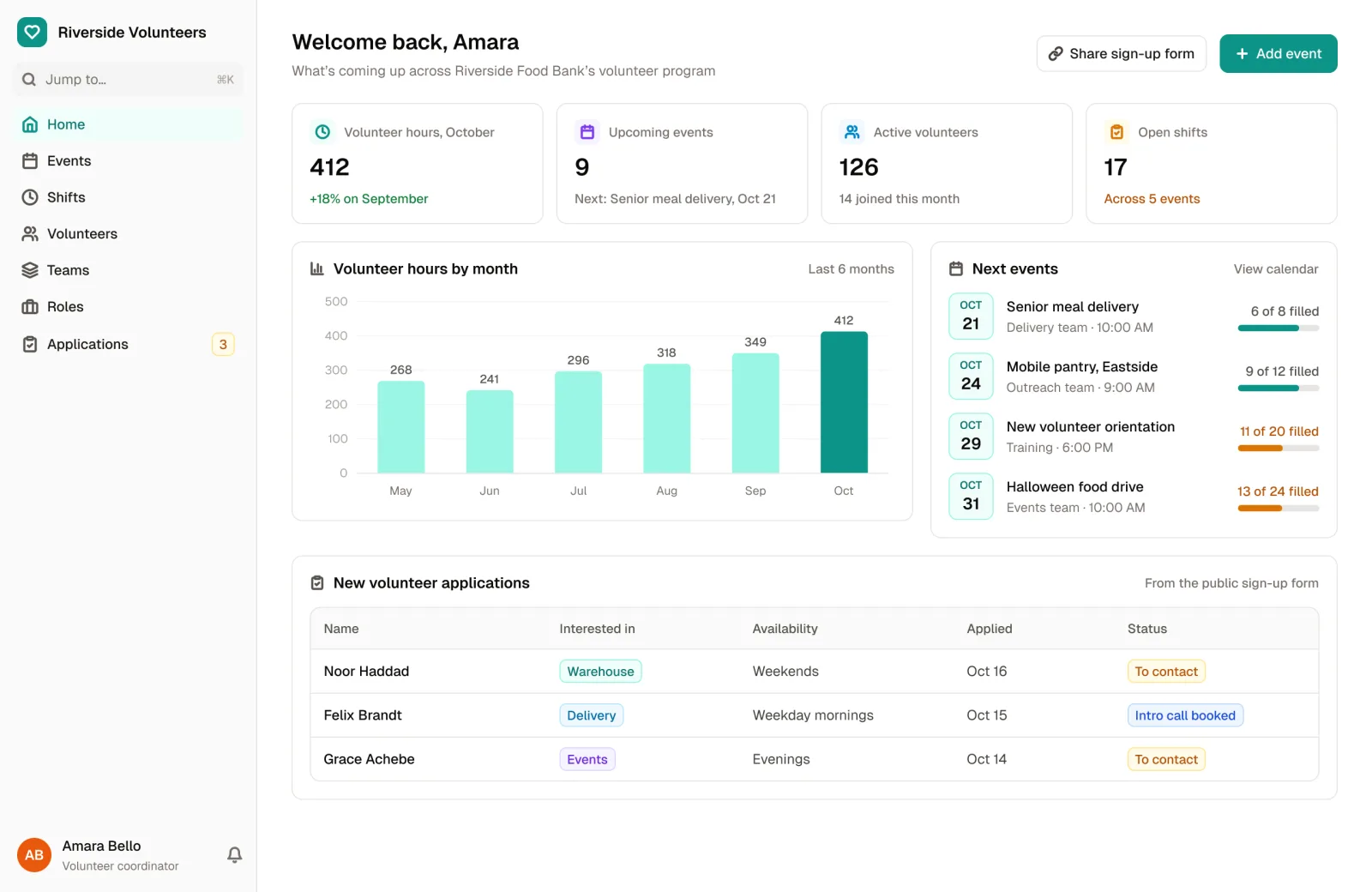This screenshot has width=1372, height=892.
Task: Click the Delivery tag for Felix Brandt
Action: (x=592, y=715)
